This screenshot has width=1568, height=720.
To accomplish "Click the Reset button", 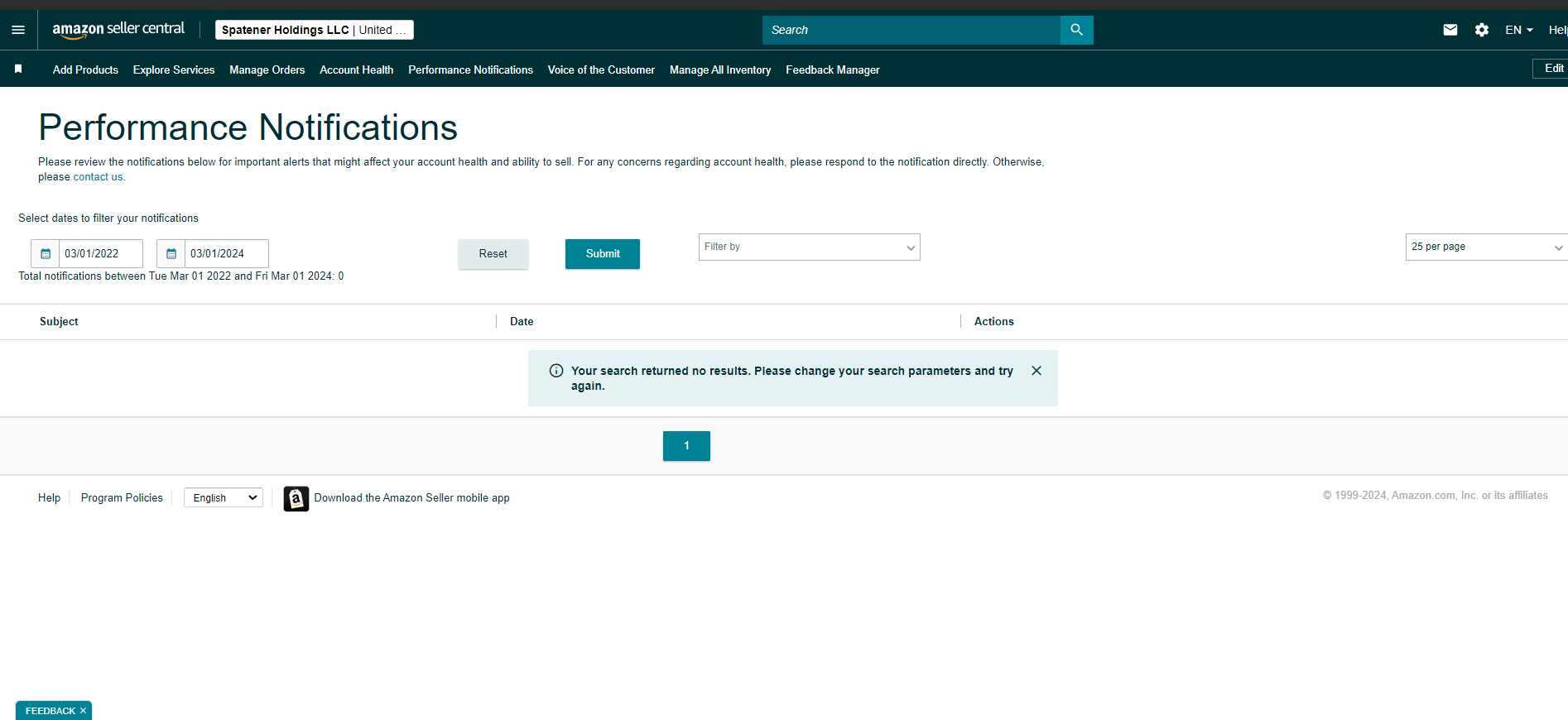I will [x=493, y=254].
